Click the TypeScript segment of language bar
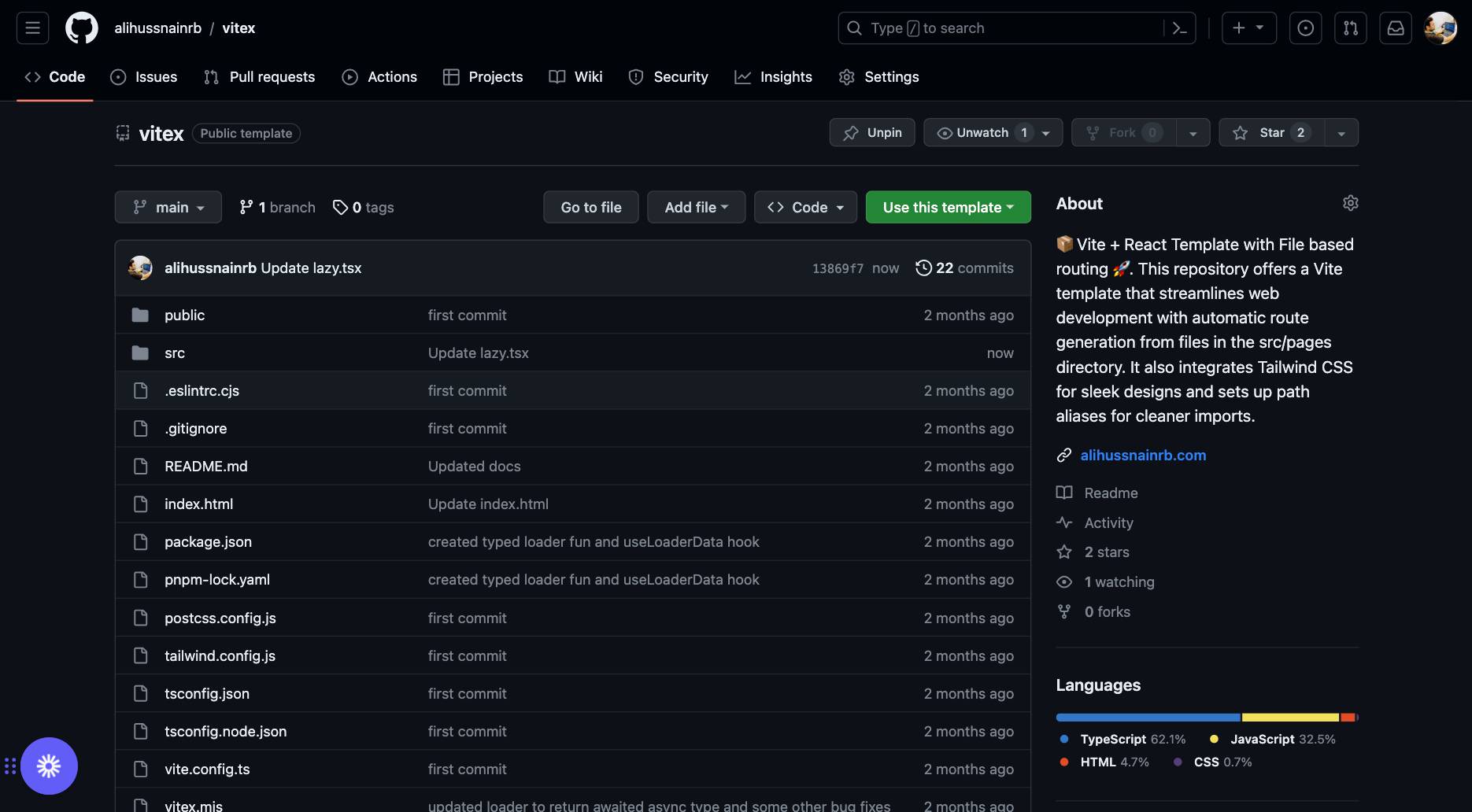Screen dimensions: 1472x812 1148,718
